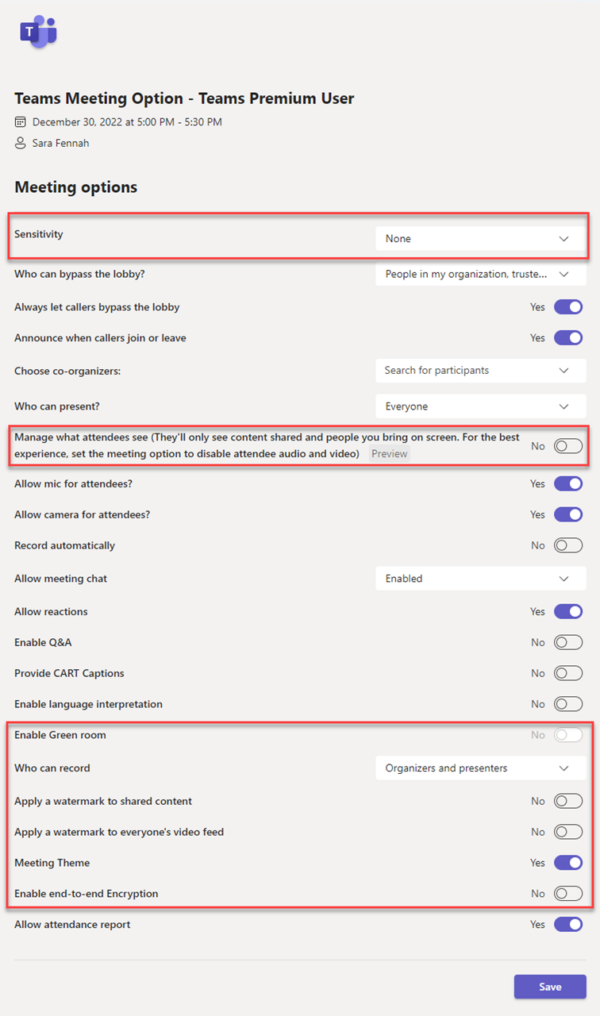This screenshot has height=1016, width=600.
Task: Click the calendar icon beside the meeting date
Action: [19, 120]
